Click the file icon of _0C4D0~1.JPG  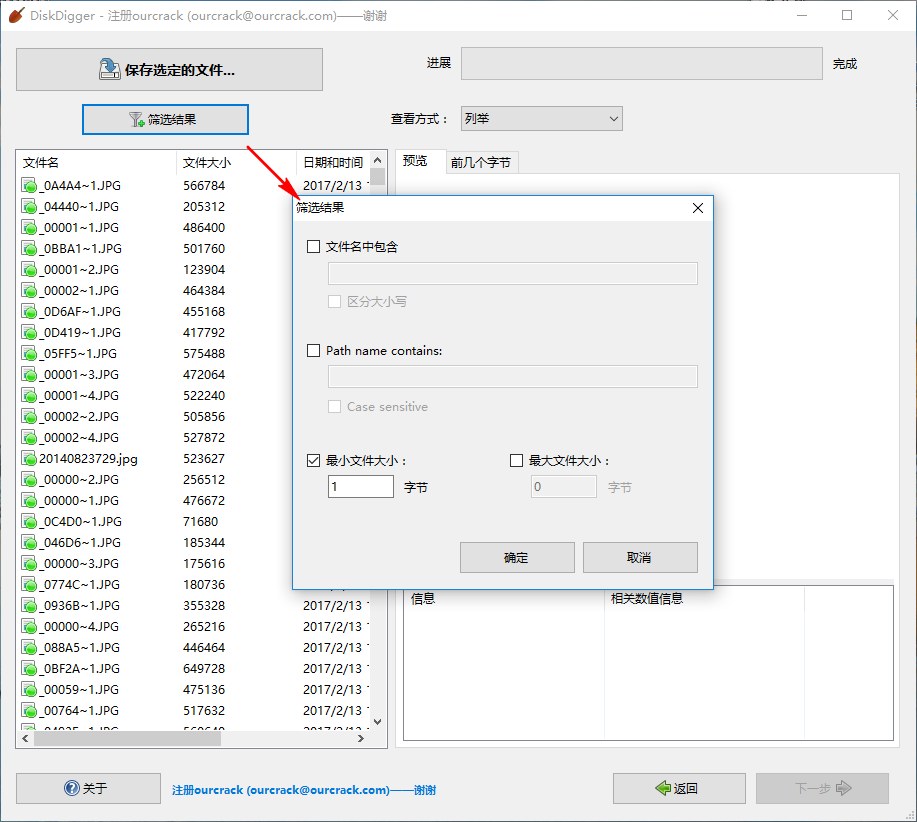(x=29, y=522)
